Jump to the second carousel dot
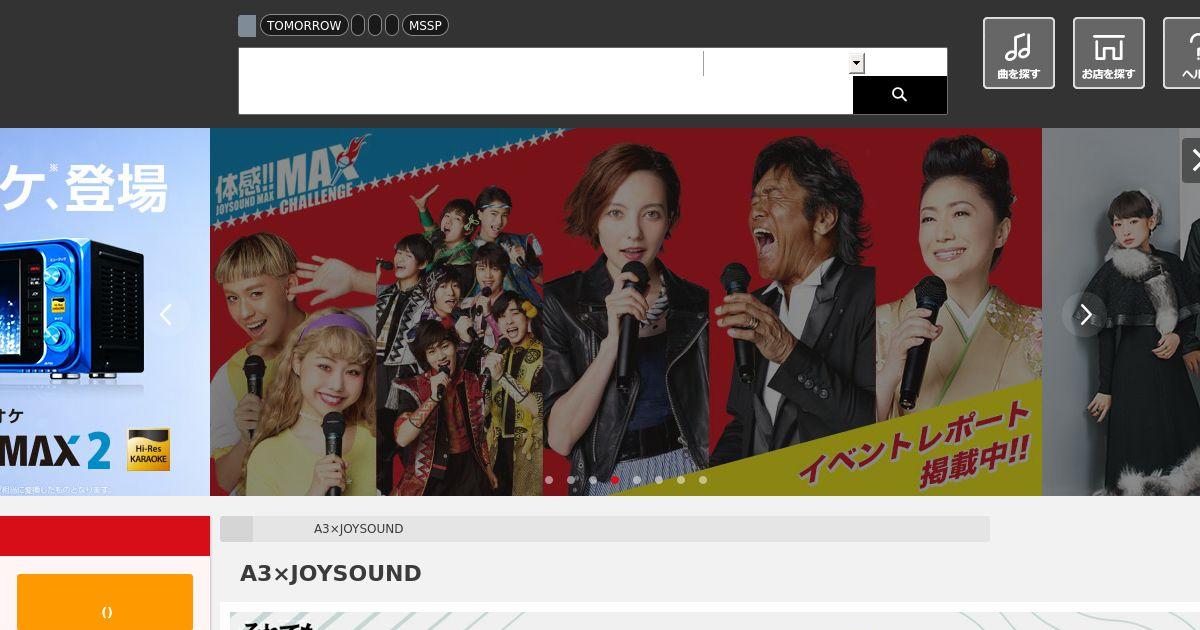The height and width of the screenshot is (630, 1200). point(571,480)
